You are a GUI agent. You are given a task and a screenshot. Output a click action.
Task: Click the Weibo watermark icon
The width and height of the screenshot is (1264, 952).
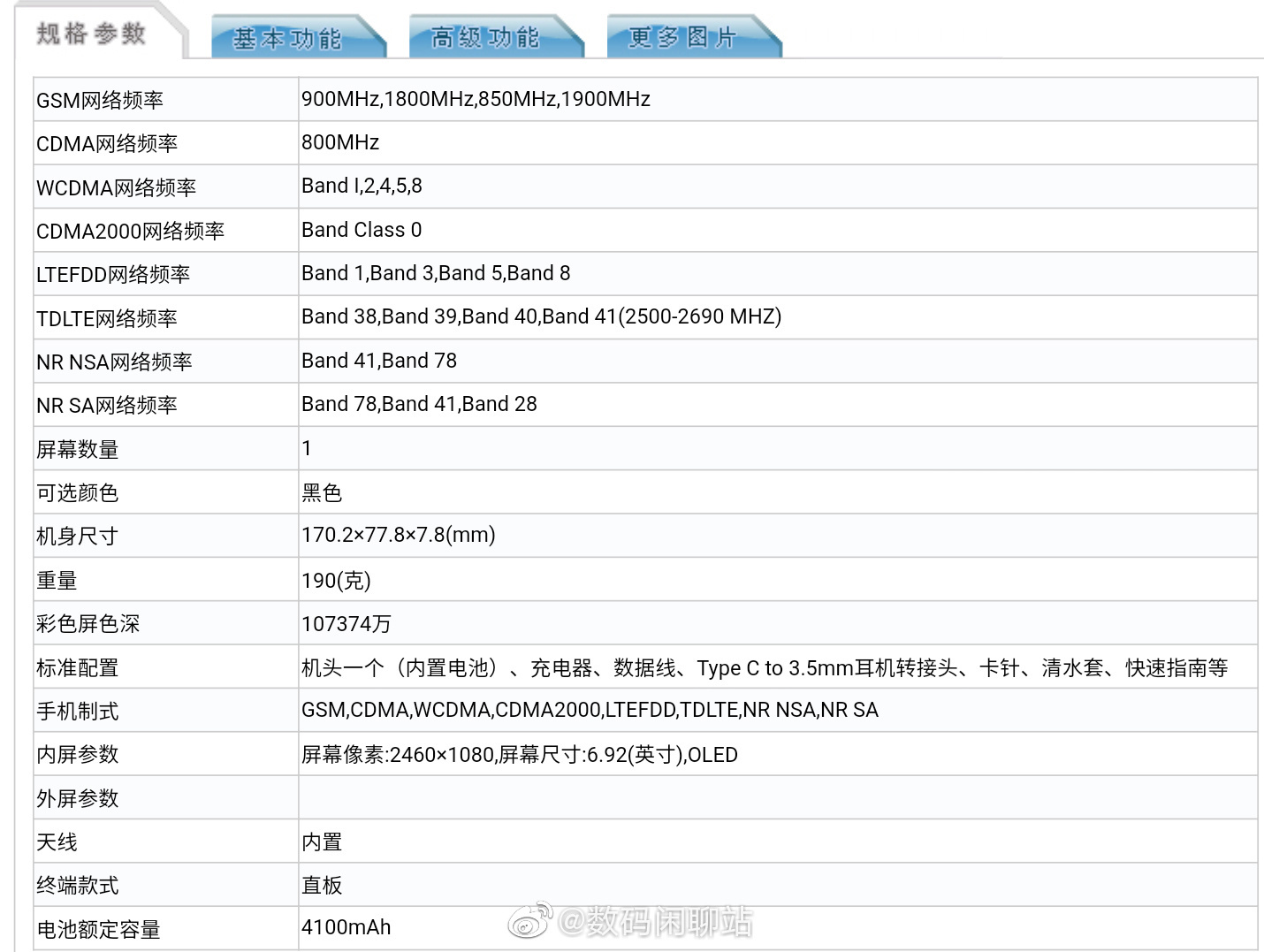tap(531, 921)
